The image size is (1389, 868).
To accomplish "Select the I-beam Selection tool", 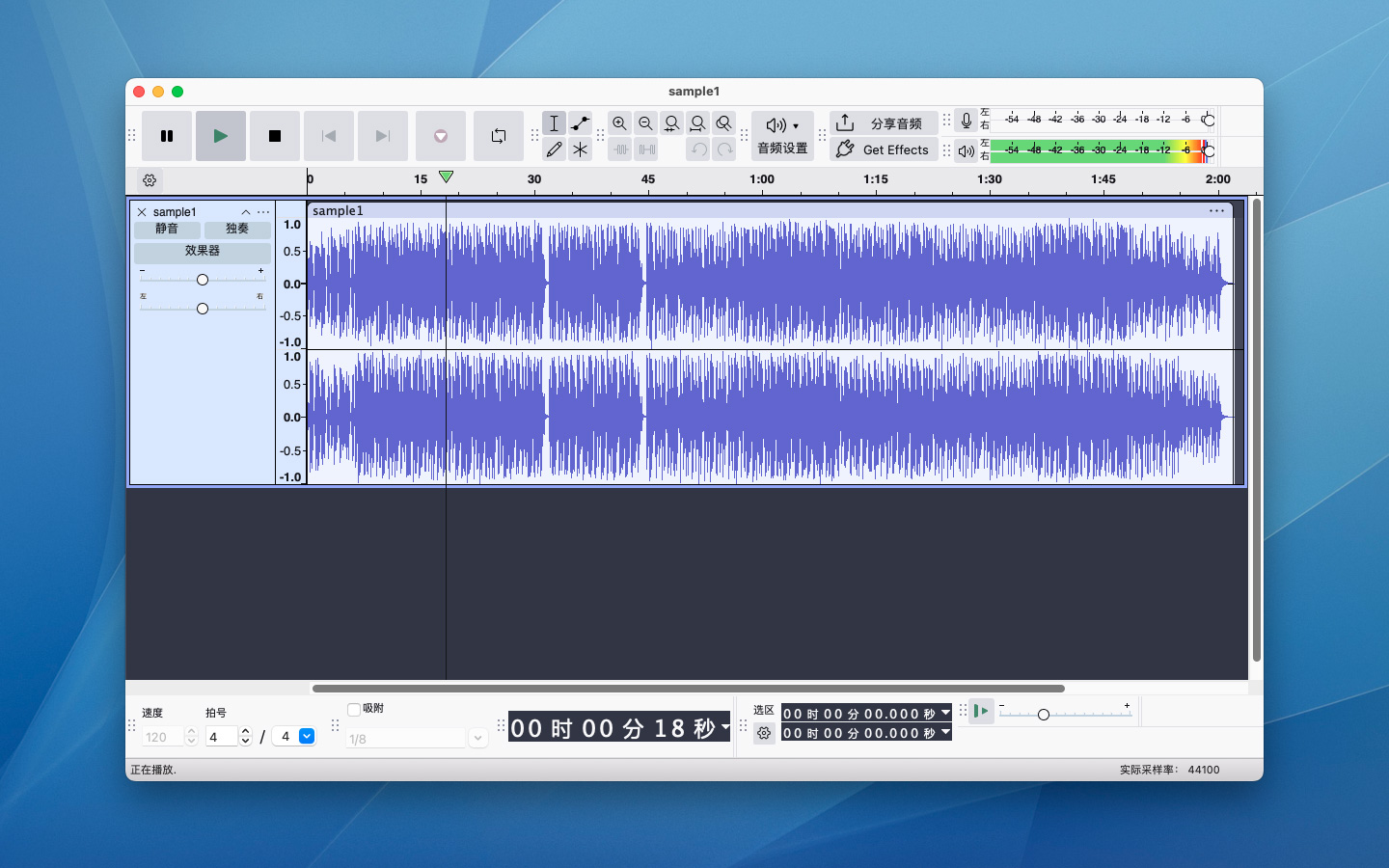I will pos(554,123).
